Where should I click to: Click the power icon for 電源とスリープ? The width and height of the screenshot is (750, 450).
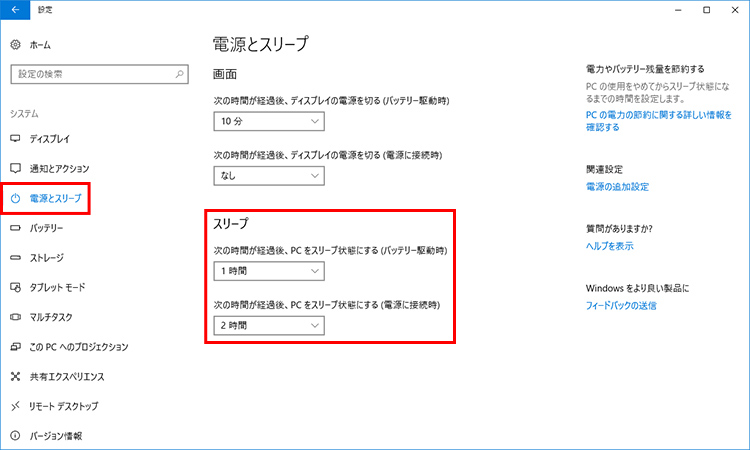coord(15,199)
